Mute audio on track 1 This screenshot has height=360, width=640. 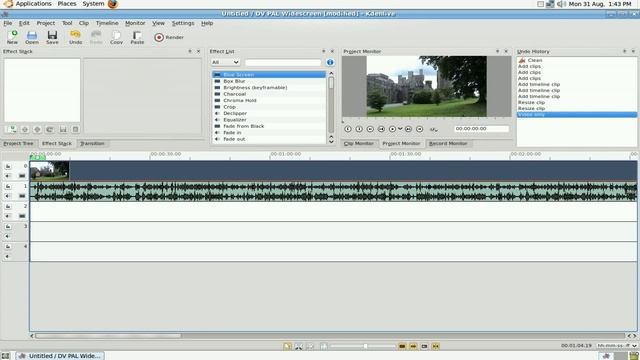pyautogui.click(x=8, y=196)
